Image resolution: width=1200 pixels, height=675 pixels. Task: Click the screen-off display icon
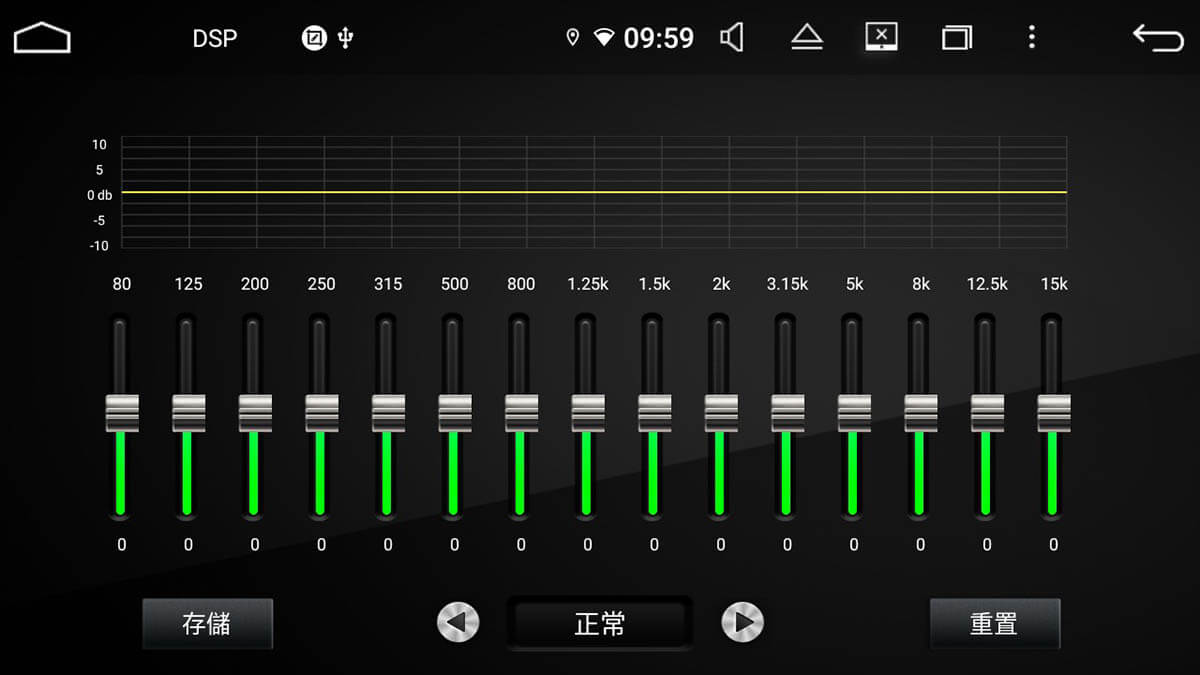(x=881, y=37)
